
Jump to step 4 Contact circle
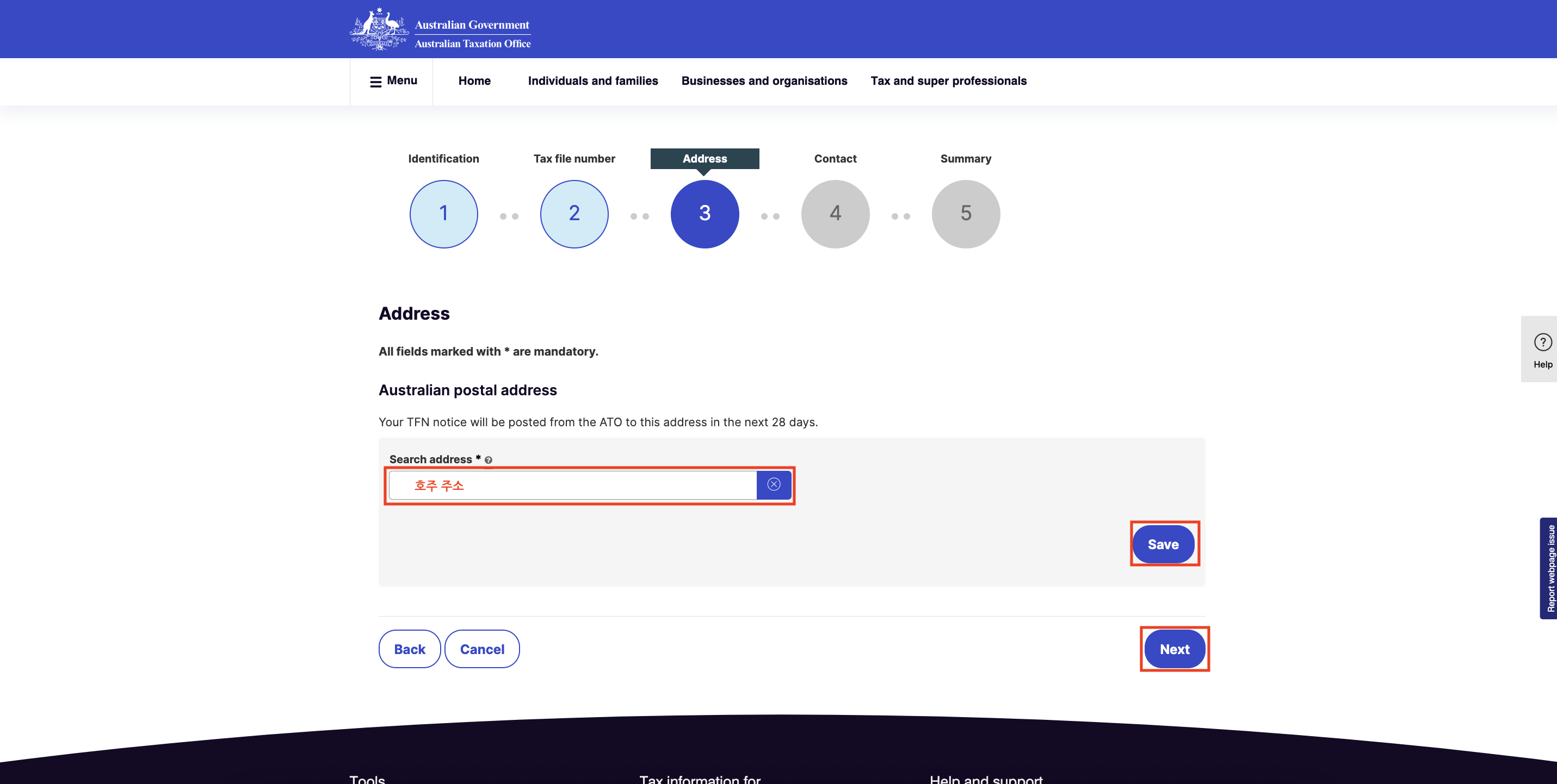click(835, 214)
